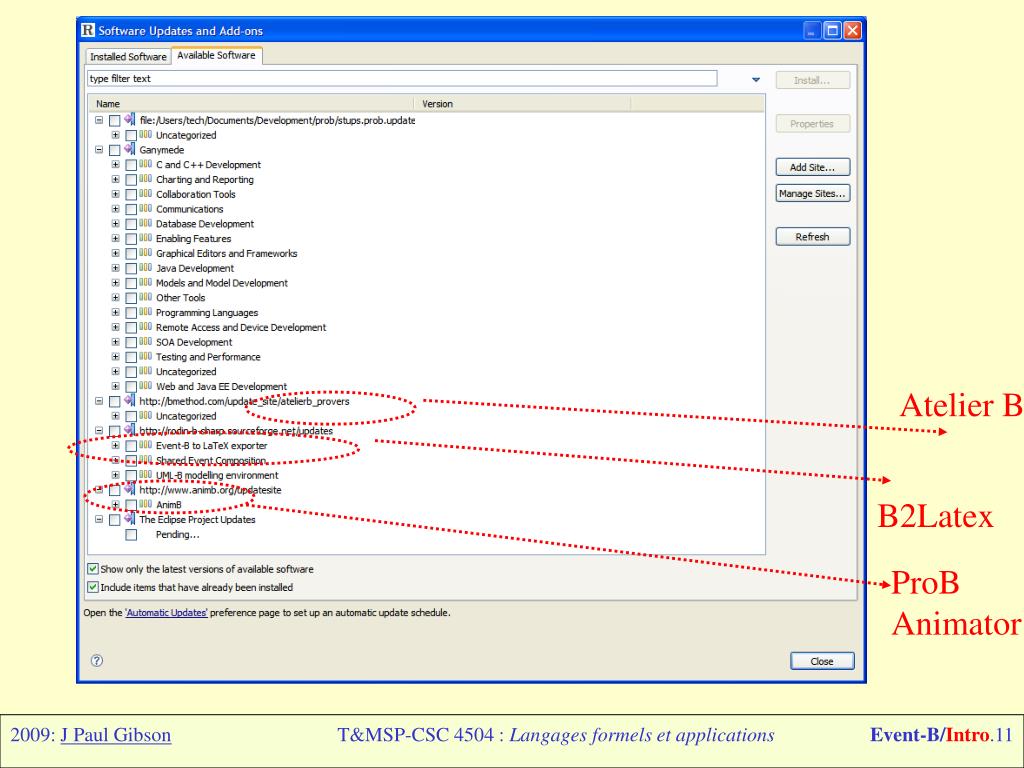Click category icon beside Database Development

coord(146,223)
